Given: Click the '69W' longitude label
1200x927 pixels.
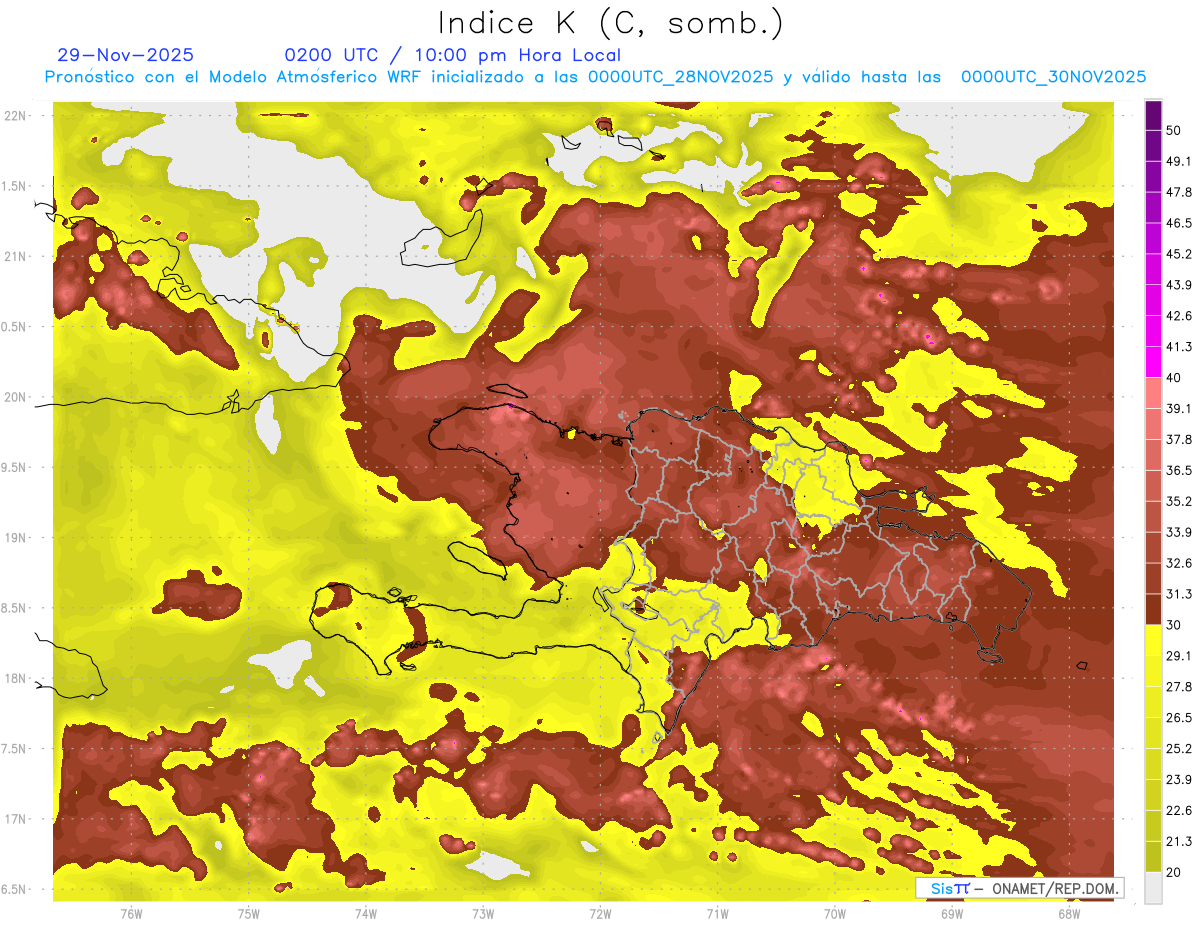Looking at the screenshot, I should [952, 914].
